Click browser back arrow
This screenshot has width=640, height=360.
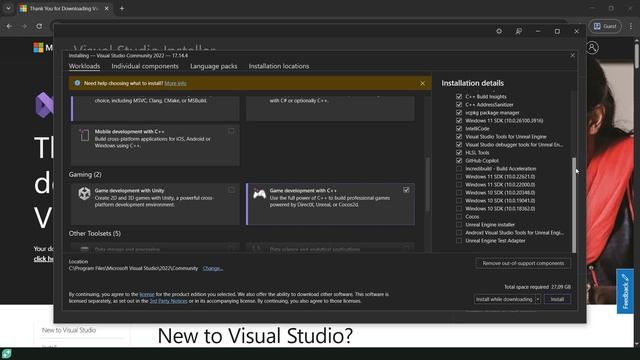click(9, 26)
